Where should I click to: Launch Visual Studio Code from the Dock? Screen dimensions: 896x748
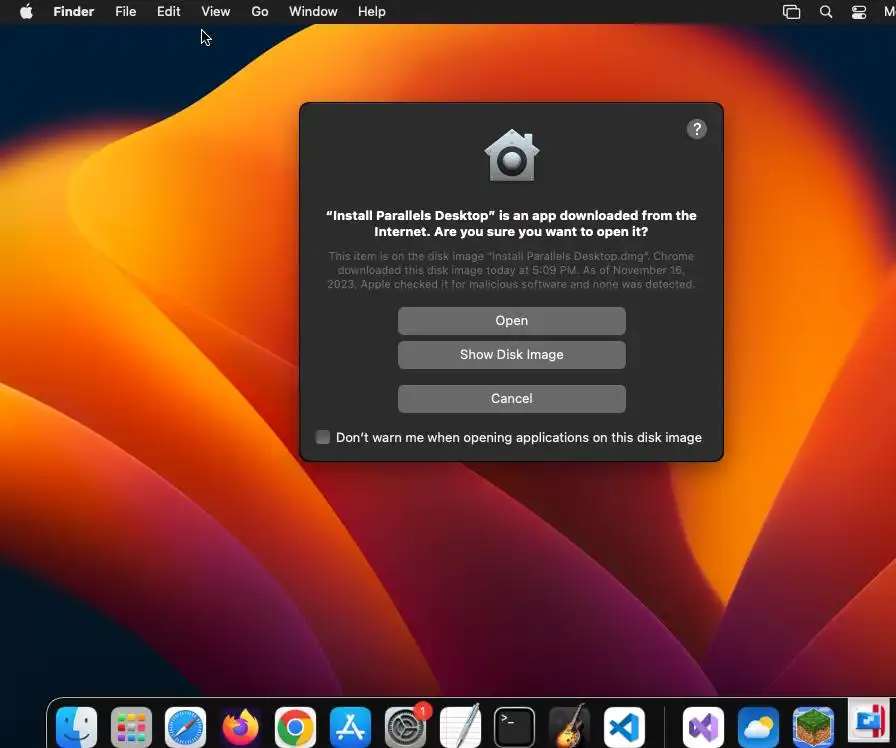click(624, 727)
